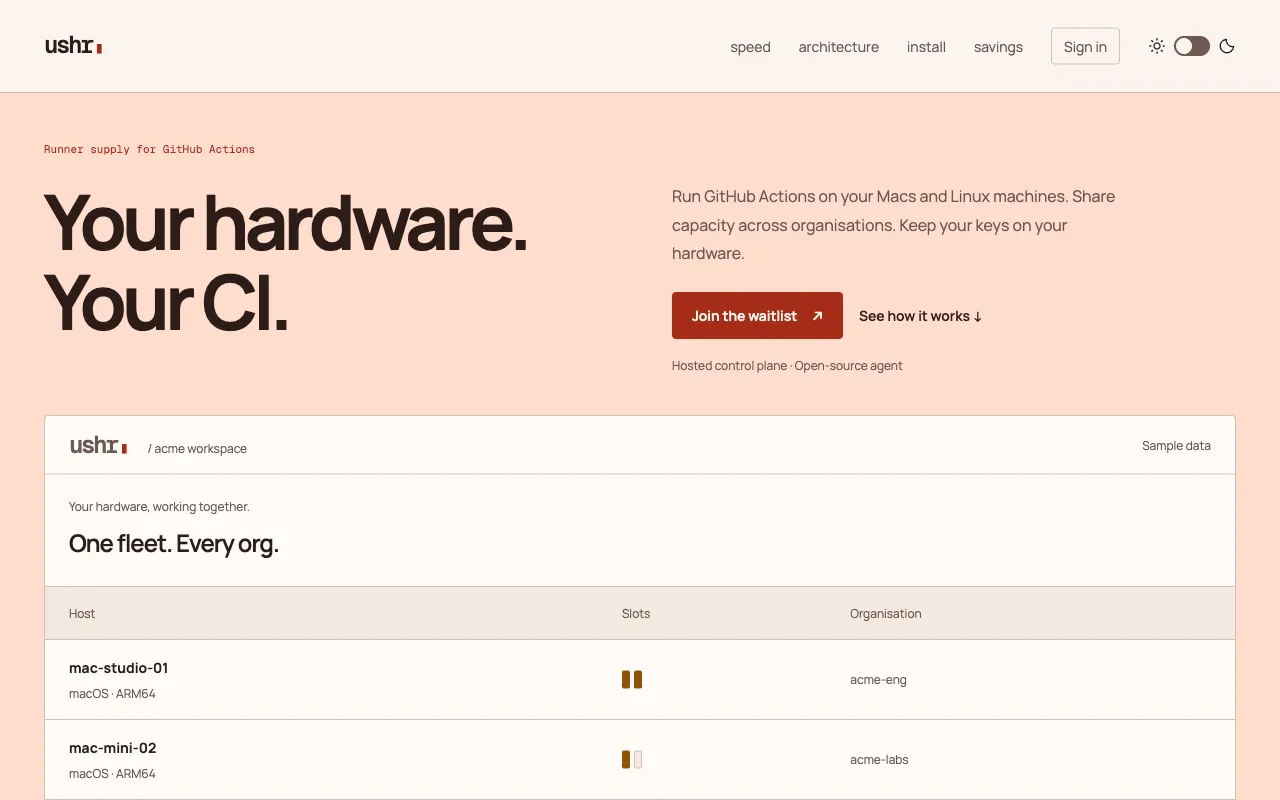Open the install nav link
The width and height of the screenshot is (1280, 800).
(x=926, y=47)
